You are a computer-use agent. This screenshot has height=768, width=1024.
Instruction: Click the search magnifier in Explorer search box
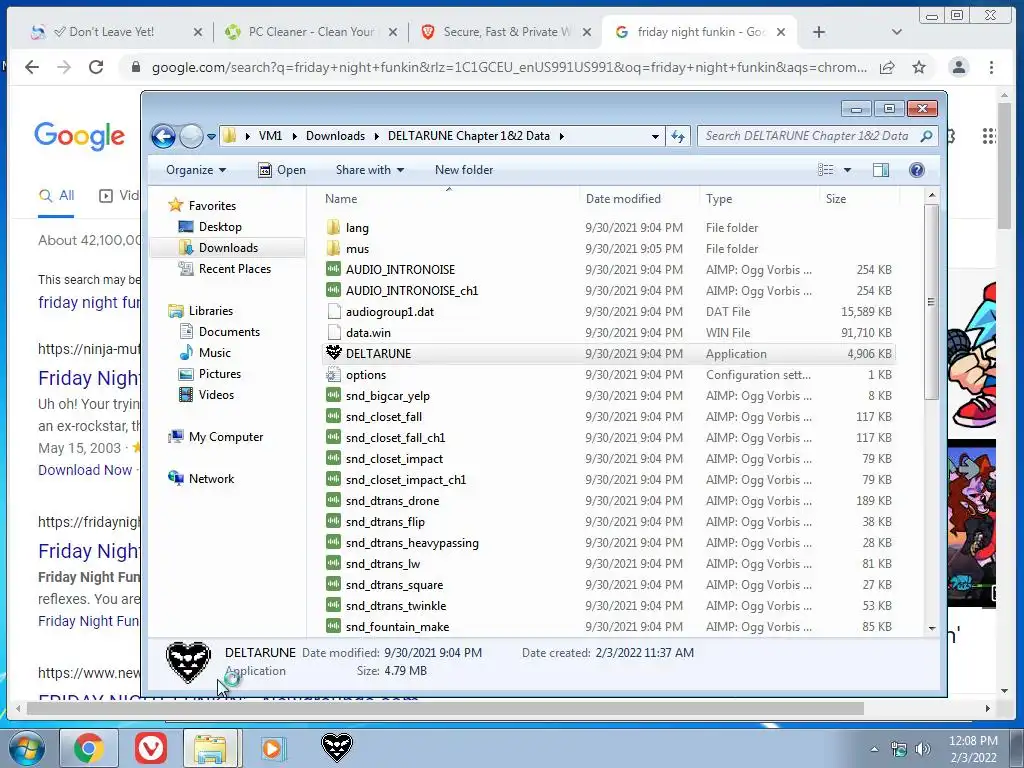coord(926,136)
